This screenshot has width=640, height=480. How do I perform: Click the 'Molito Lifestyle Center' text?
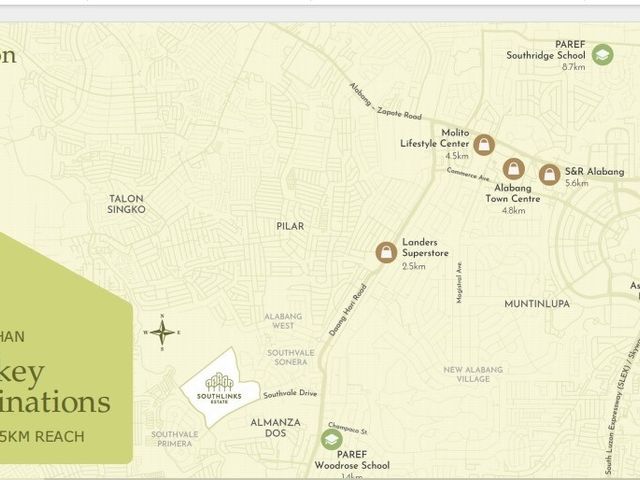435,138
